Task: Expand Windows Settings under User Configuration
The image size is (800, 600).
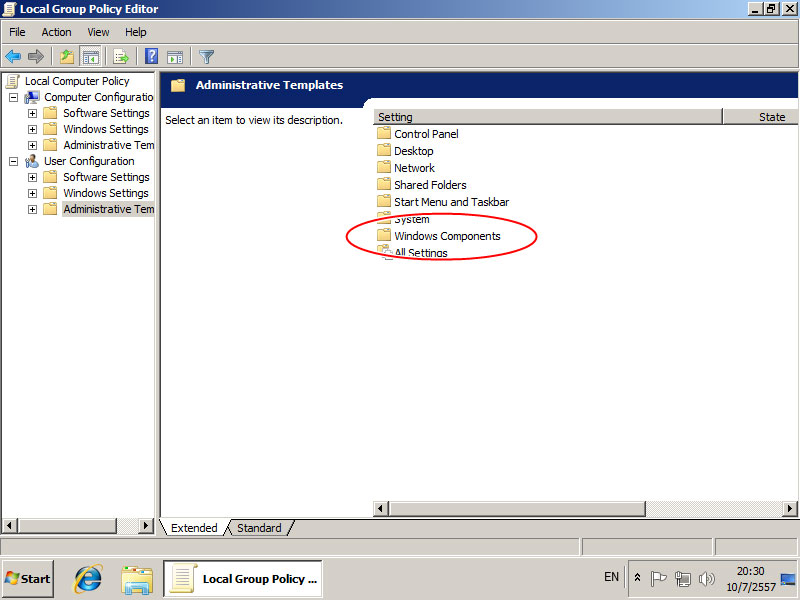Action: [x=32, y=193]
